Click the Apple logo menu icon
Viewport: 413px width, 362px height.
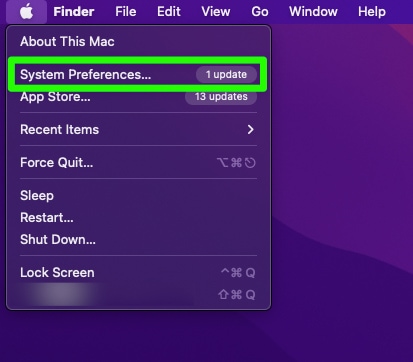26,12
